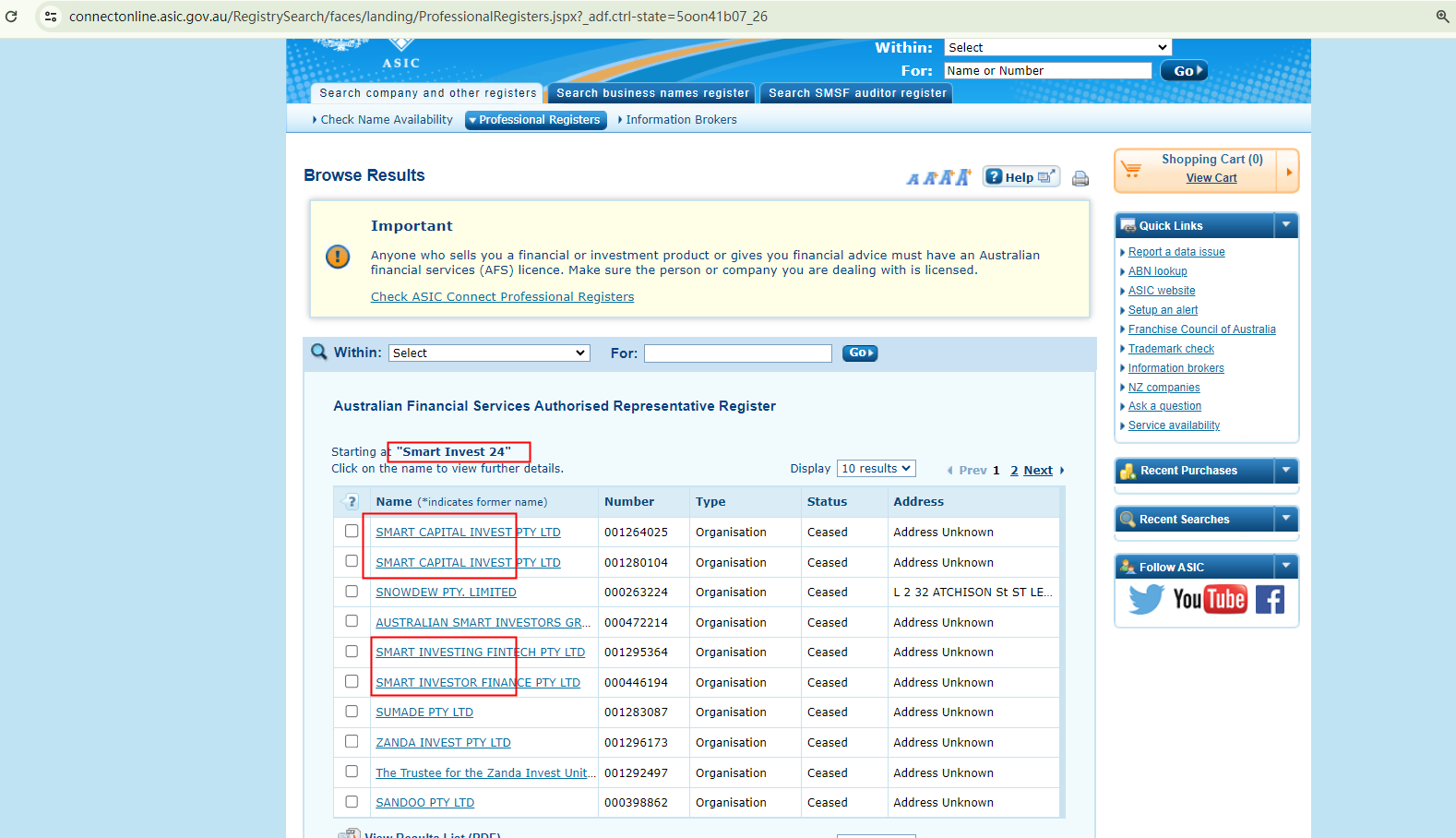Click the shopping cart icon
1456x838 pixels.
tap(1131, 170)
